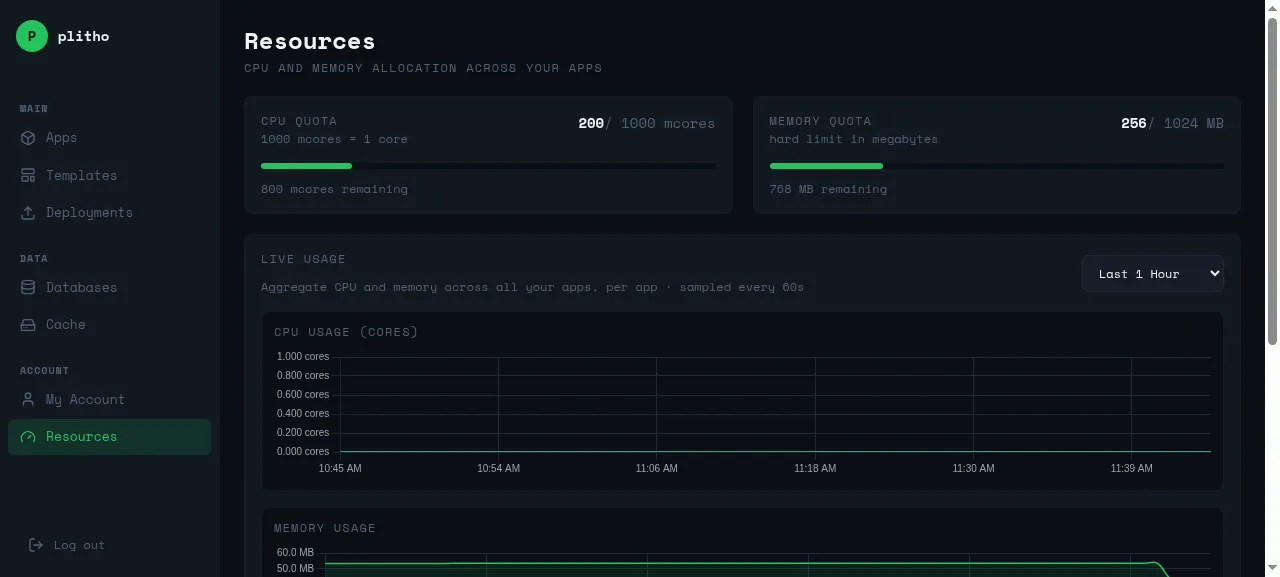
Task: Click the Deployments upload icon
Action: tap(28, 213)
